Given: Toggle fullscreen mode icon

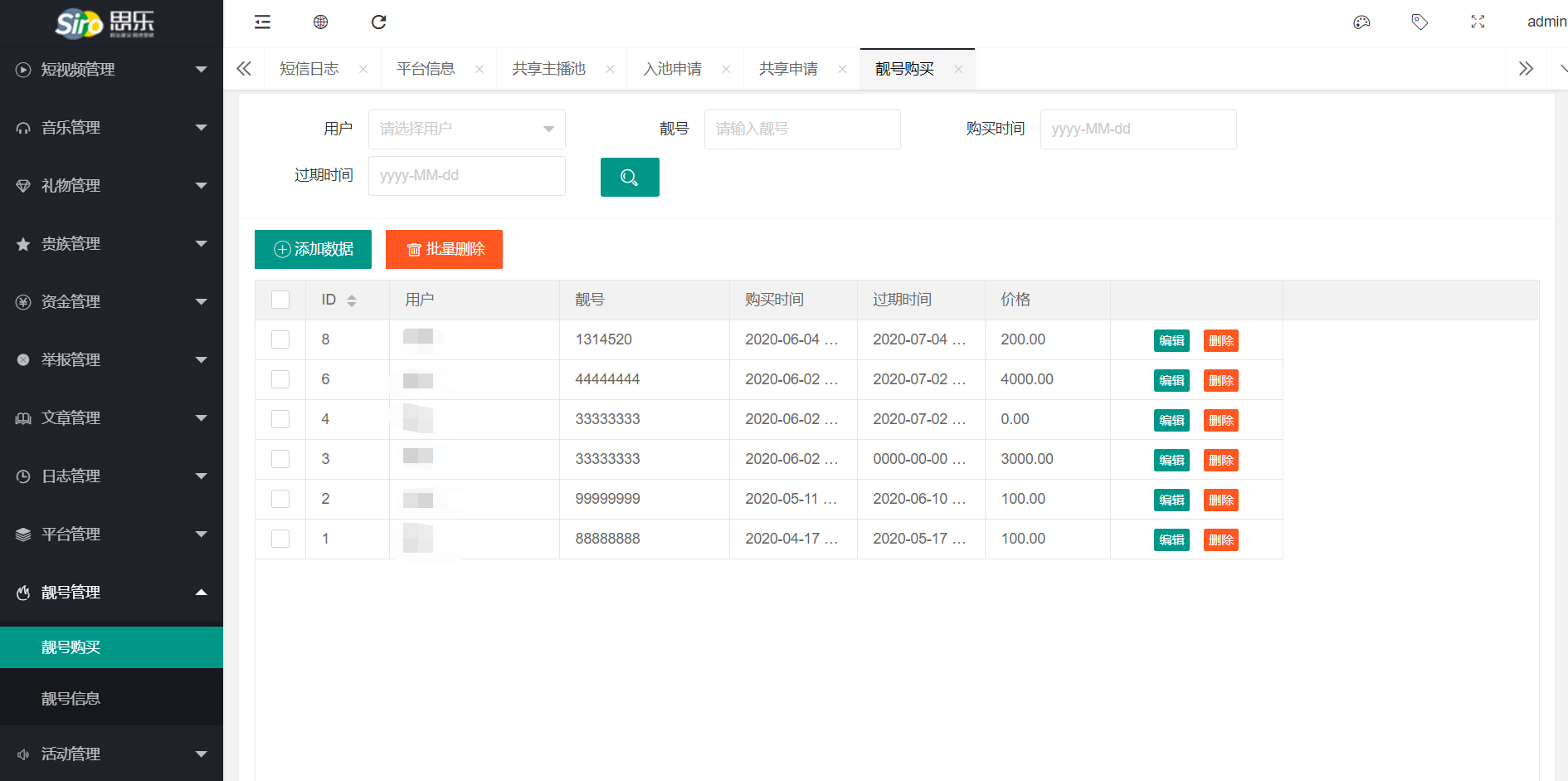Looking at the screenshot, I should pos(1478,22).
